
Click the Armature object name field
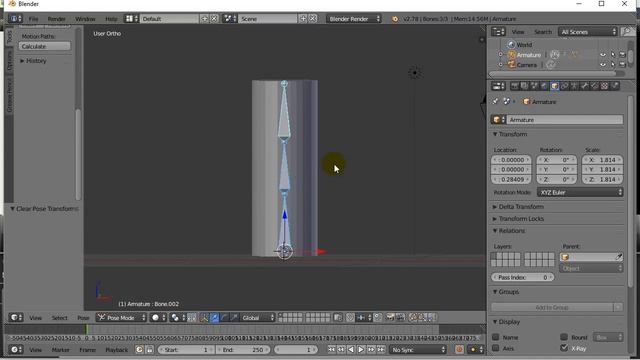565,120
